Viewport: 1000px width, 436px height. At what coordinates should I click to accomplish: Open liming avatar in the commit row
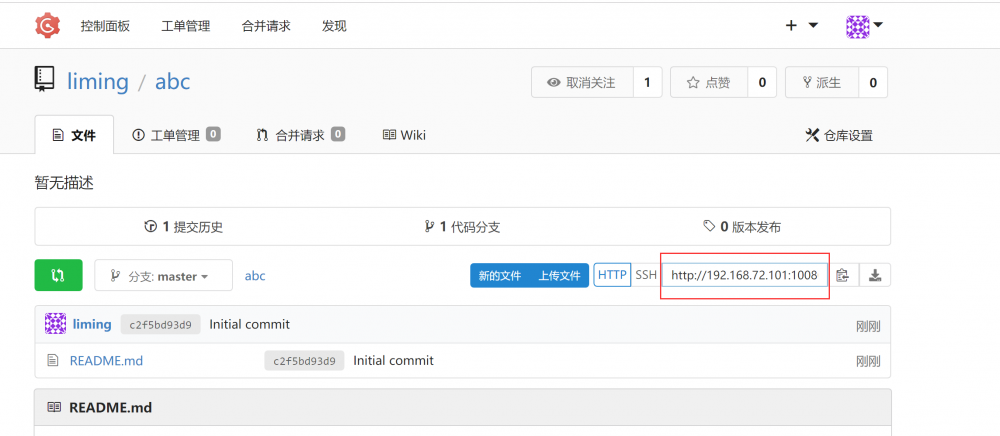click(55, 324)
